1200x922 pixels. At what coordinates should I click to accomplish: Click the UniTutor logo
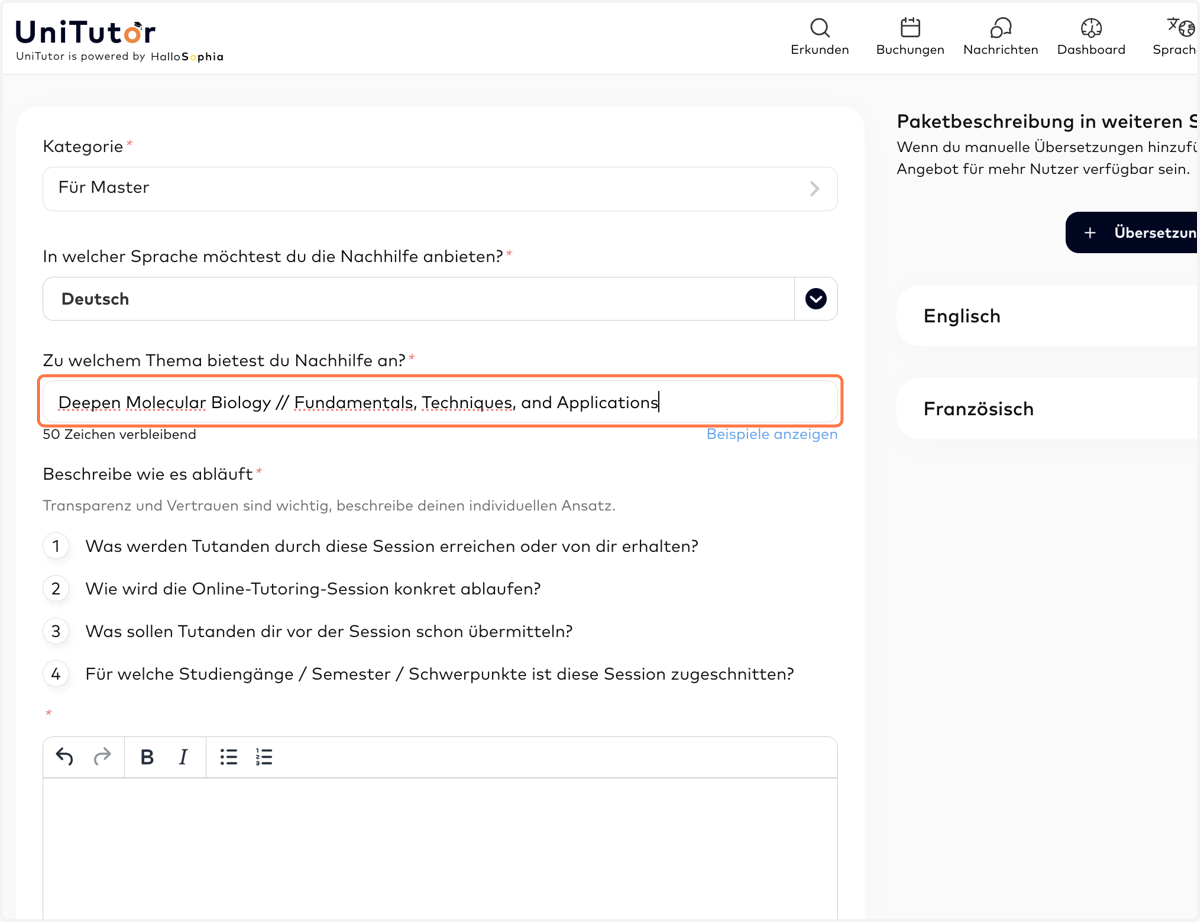point(86,32)
